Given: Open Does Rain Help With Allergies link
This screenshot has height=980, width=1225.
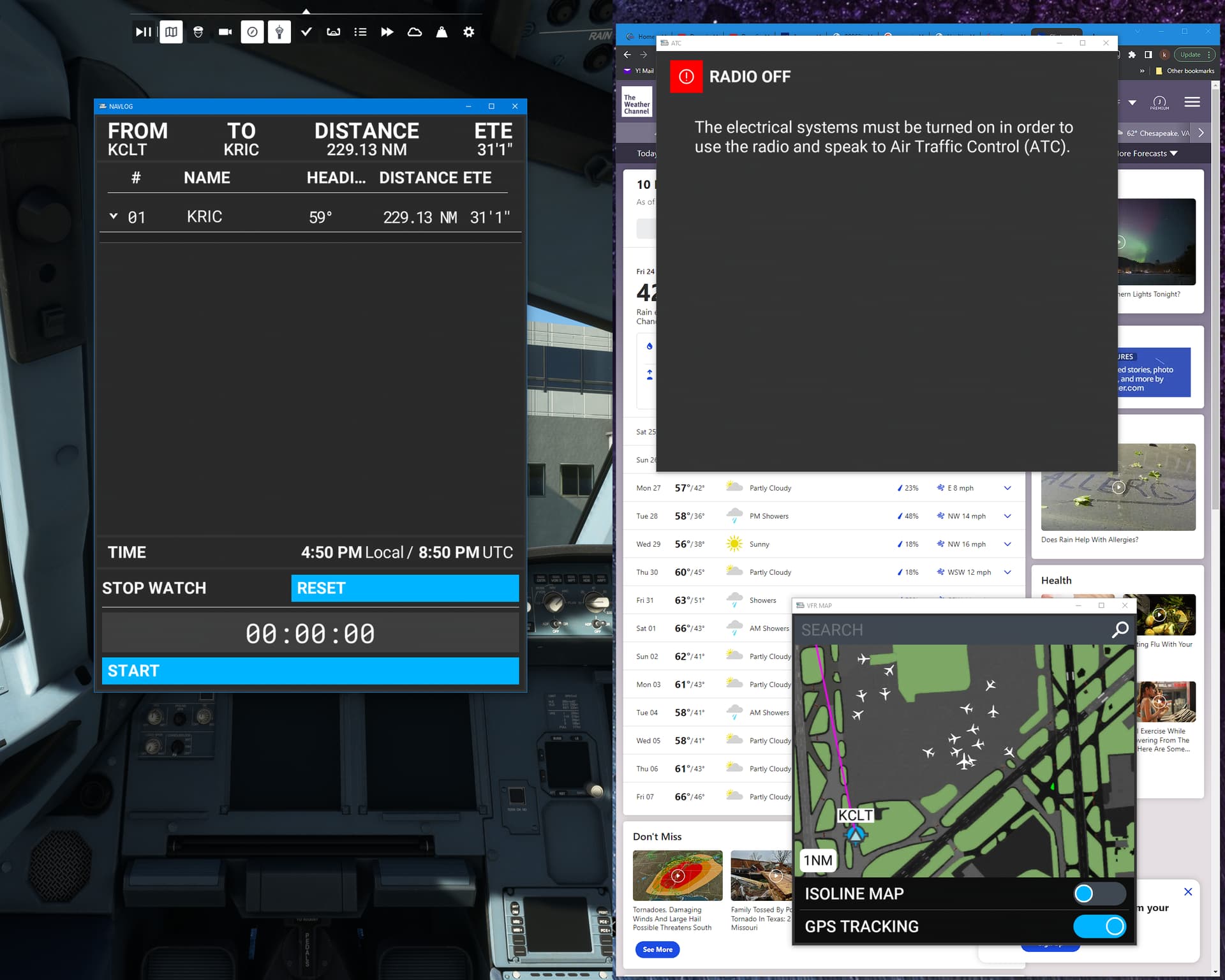Looking at the screenshot, I should coord(1090,540).
